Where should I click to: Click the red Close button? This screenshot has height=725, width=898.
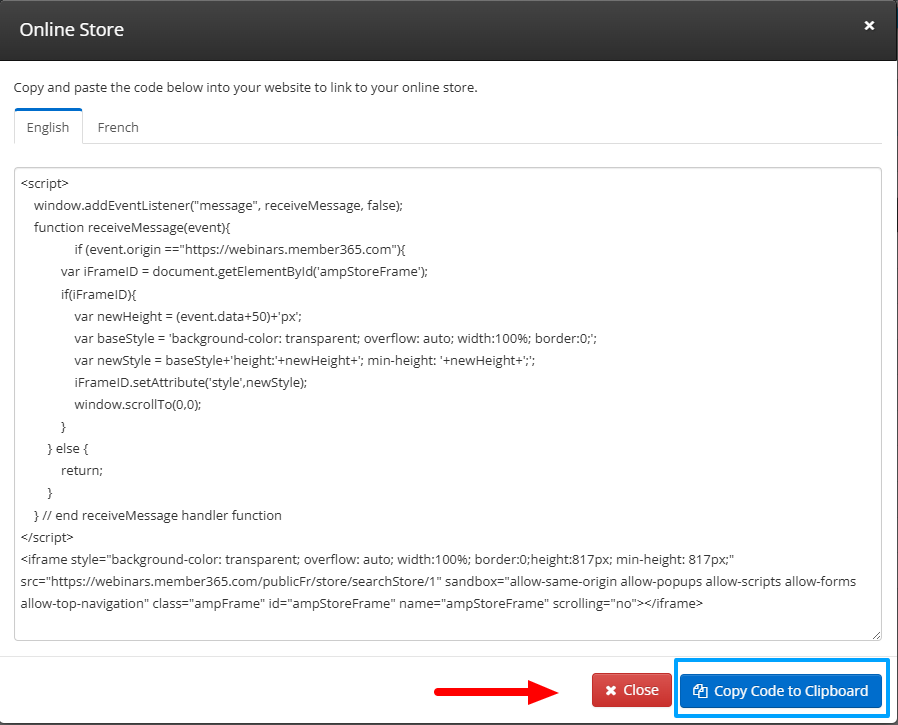click(632, 690)
